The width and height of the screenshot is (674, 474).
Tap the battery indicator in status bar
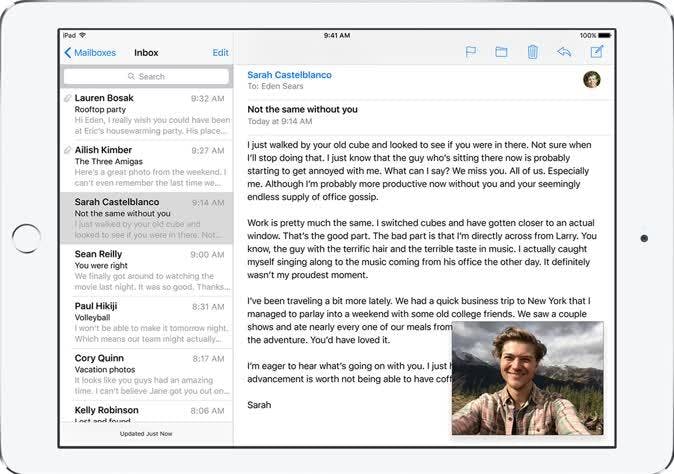(x=605, y=35)
